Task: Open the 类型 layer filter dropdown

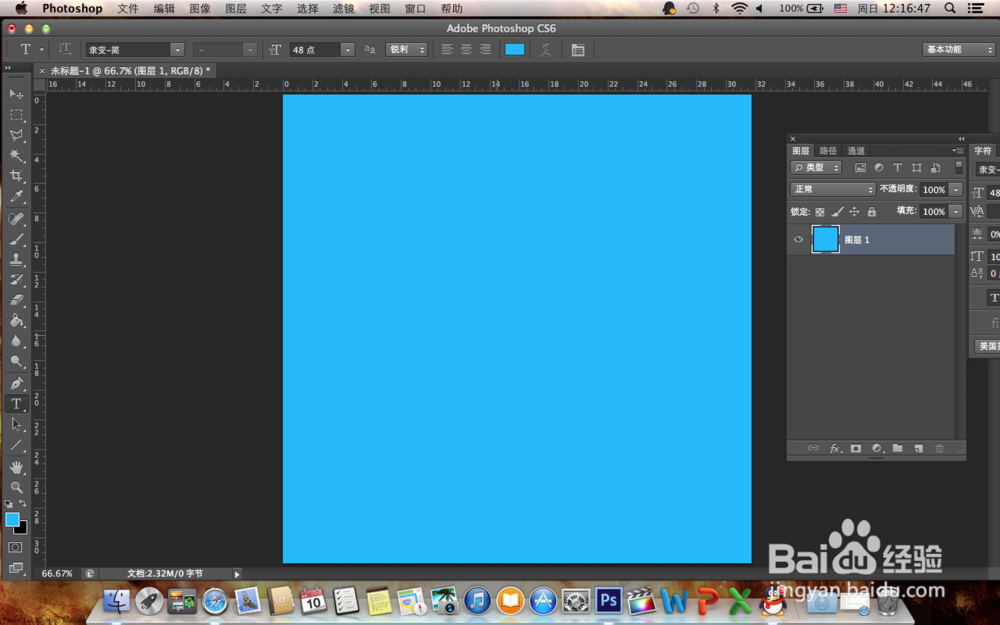Action: (816, 167)
